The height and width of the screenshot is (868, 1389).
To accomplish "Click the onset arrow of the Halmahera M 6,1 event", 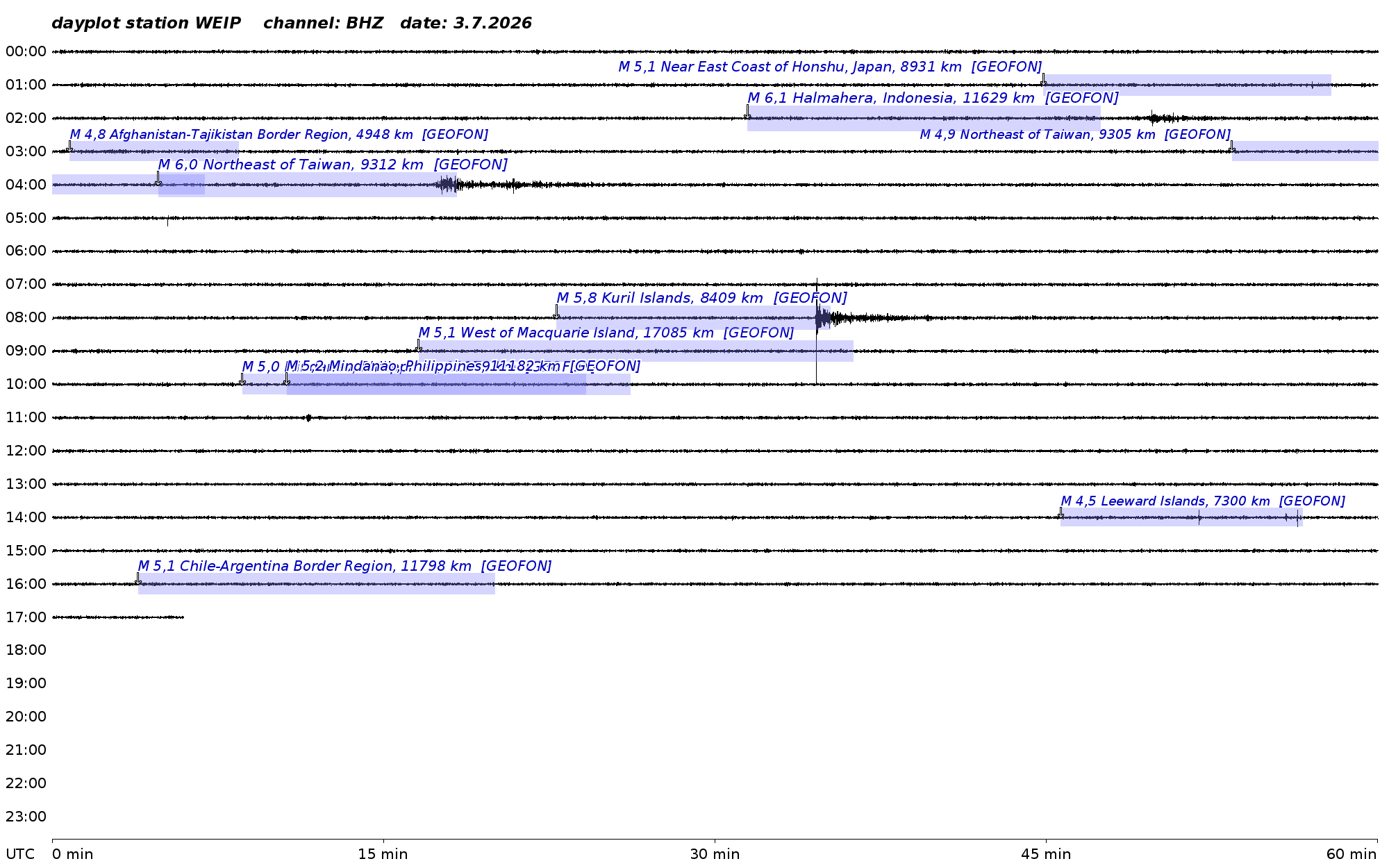I will 747,112.
